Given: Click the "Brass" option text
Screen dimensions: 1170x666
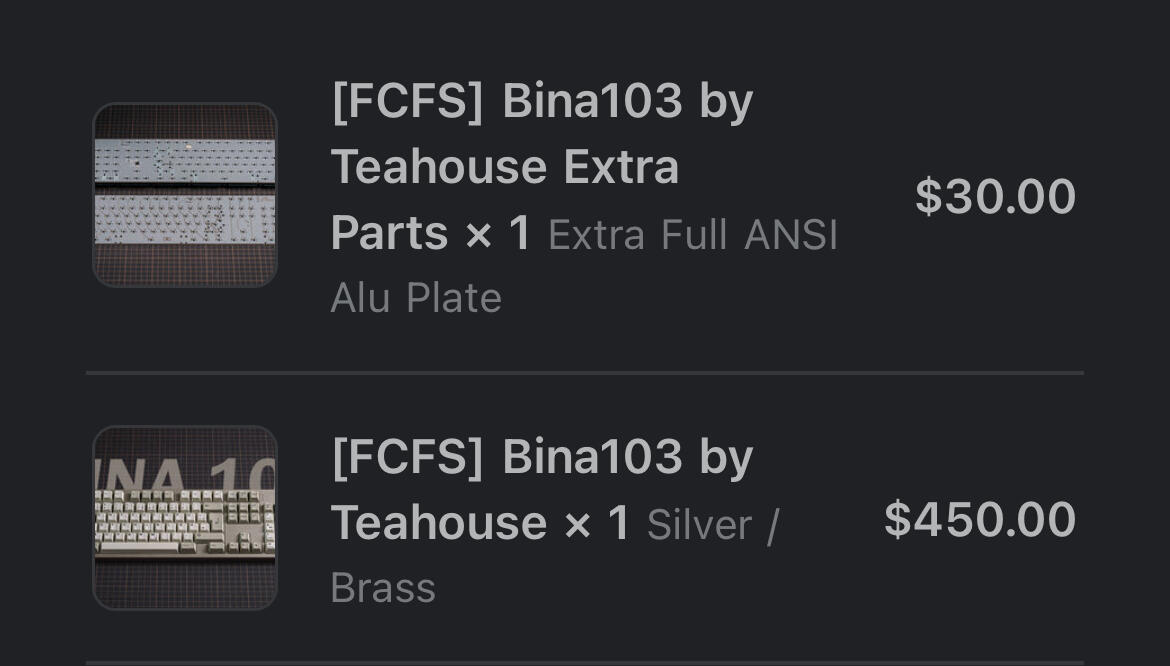Looking at the screenshot, I should click(x=383, y=588).
